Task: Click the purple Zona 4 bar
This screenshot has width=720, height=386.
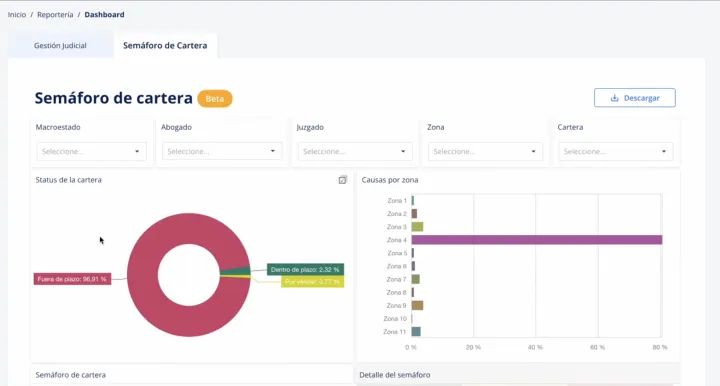Action: click(537, 240)
